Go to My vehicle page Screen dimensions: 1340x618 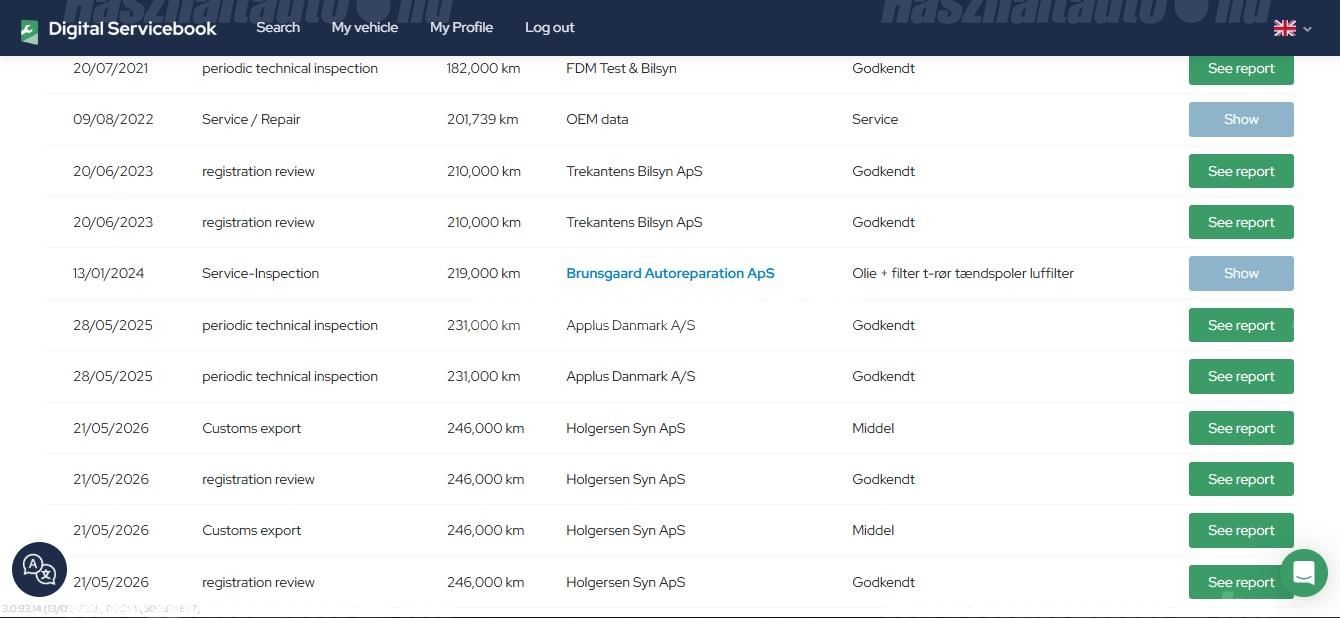coord(365,27)
